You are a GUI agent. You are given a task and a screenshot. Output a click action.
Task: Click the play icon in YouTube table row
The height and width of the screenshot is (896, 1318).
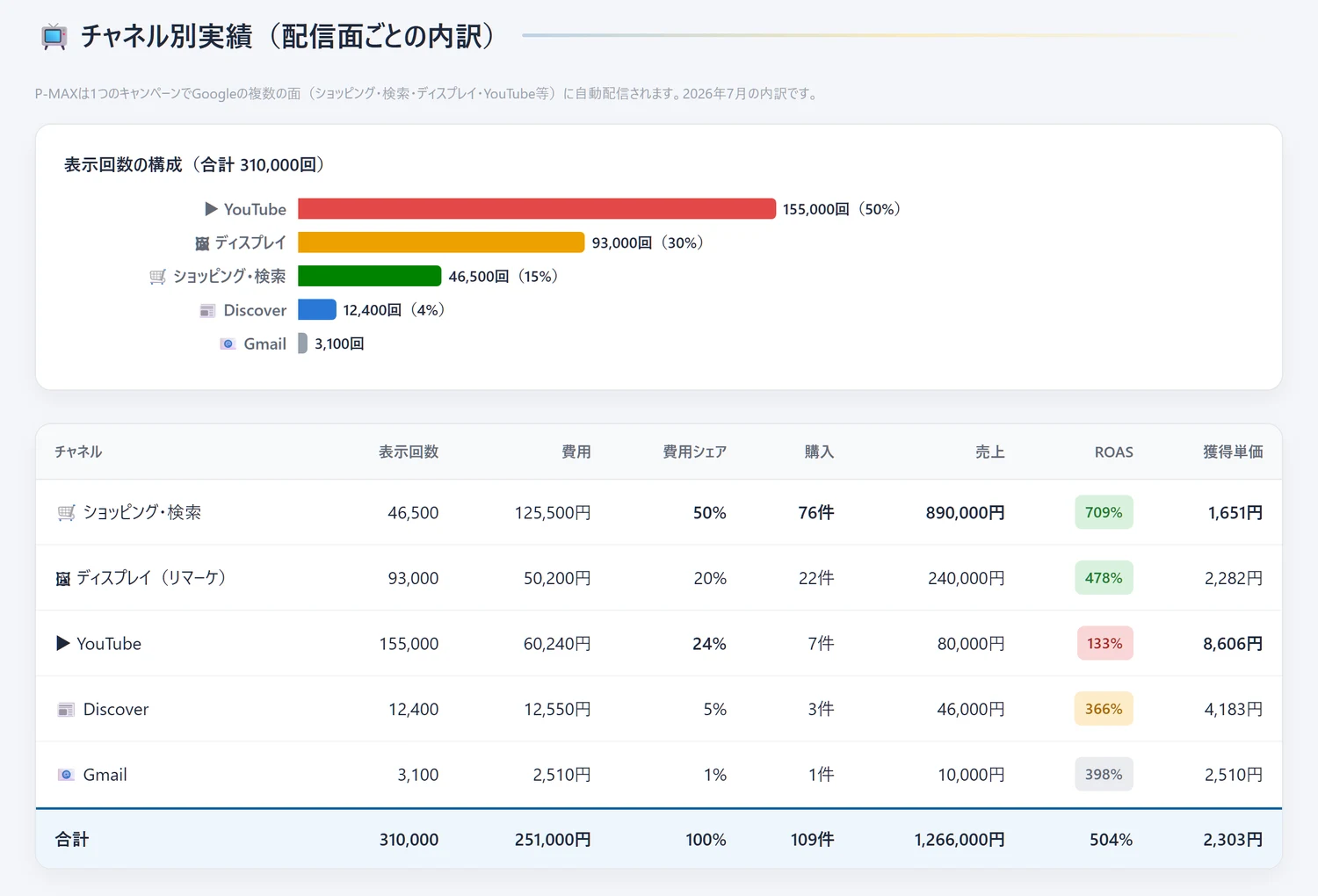[x=63, y=643]
